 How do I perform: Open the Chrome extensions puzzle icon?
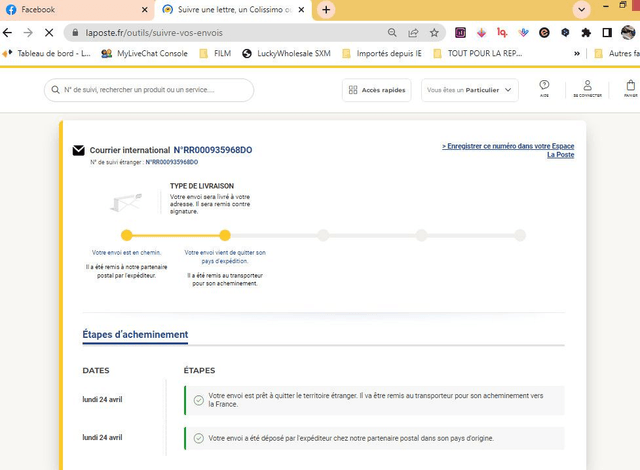click(586, 32)
